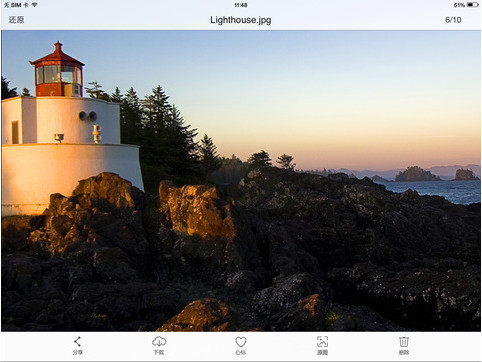This screenshot has height=362, width=482.
Task: Tap the battery icon in status bar
Action: point(473,5)
